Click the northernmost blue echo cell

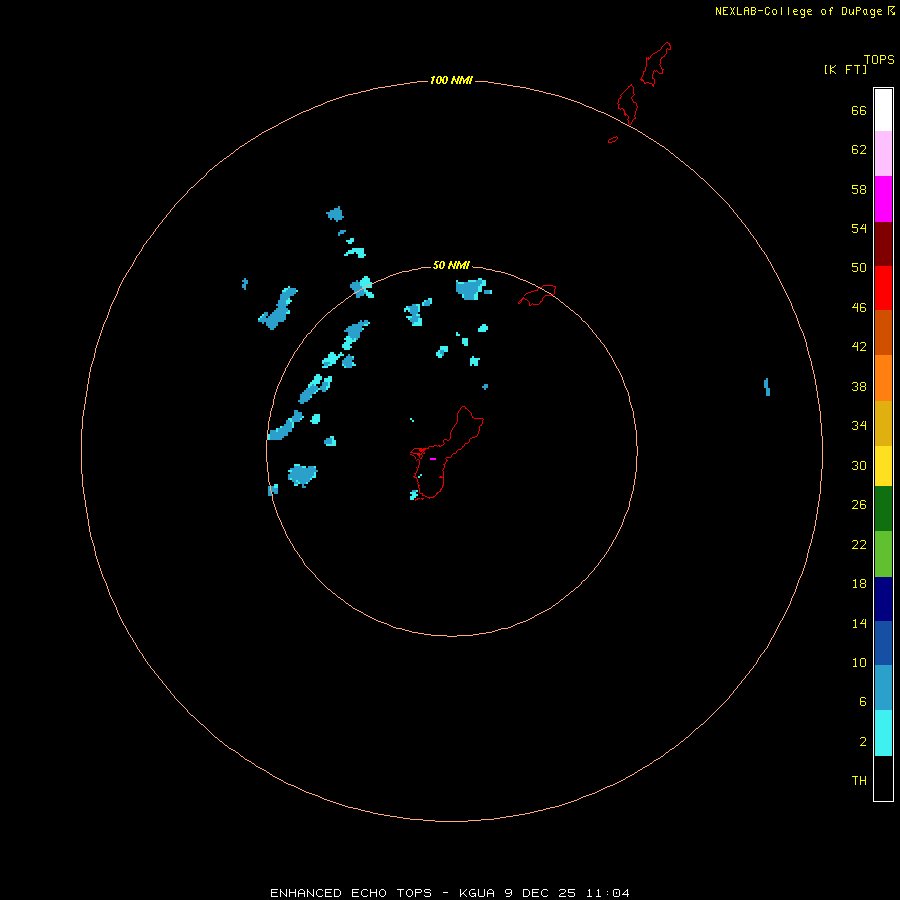tap(335, 214)
